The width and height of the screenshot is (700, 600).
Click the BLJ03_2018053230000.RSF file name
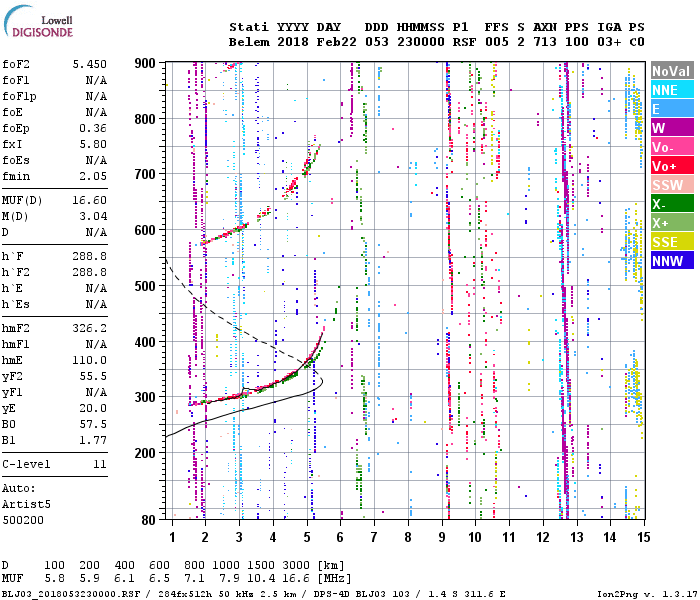coord(71,594)
